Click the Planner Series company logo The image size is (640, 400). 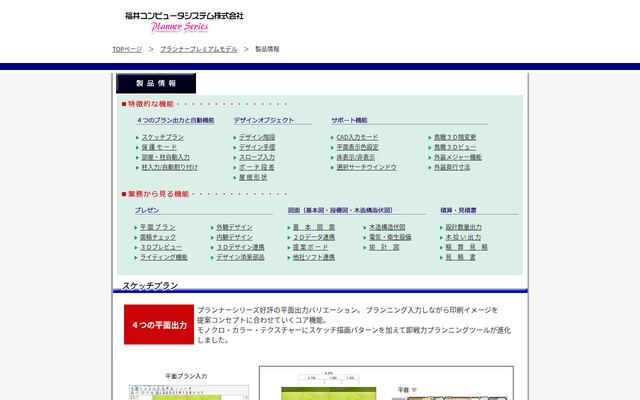pos(184,22)
